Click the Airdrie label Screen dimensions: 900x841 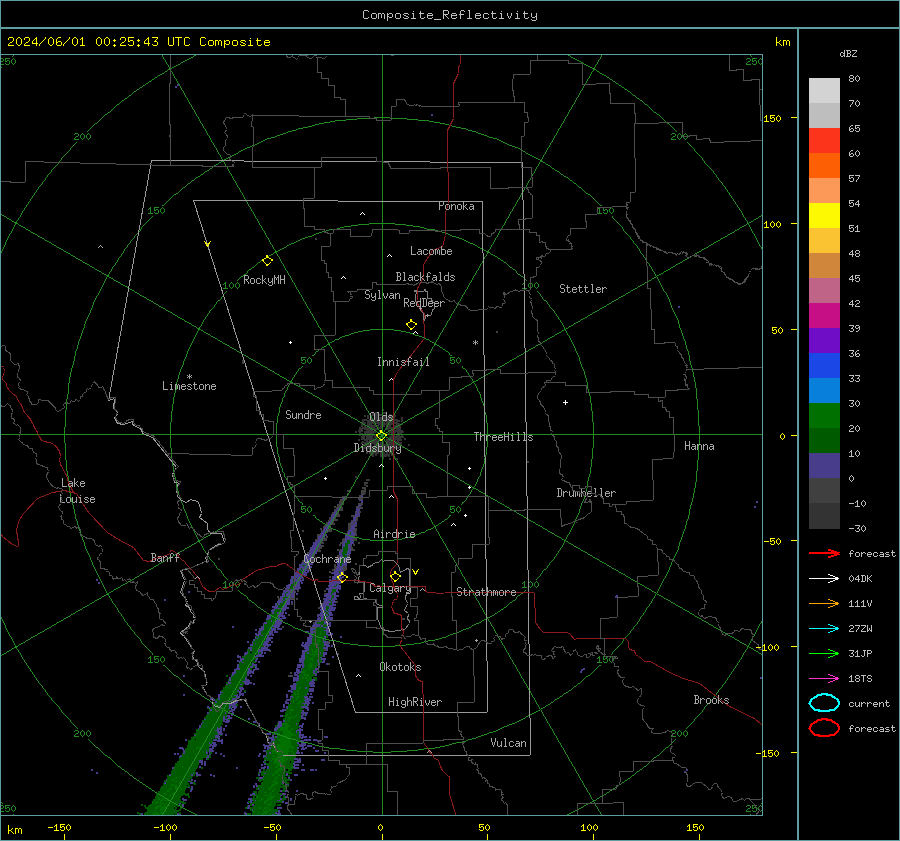coord(394,534)
